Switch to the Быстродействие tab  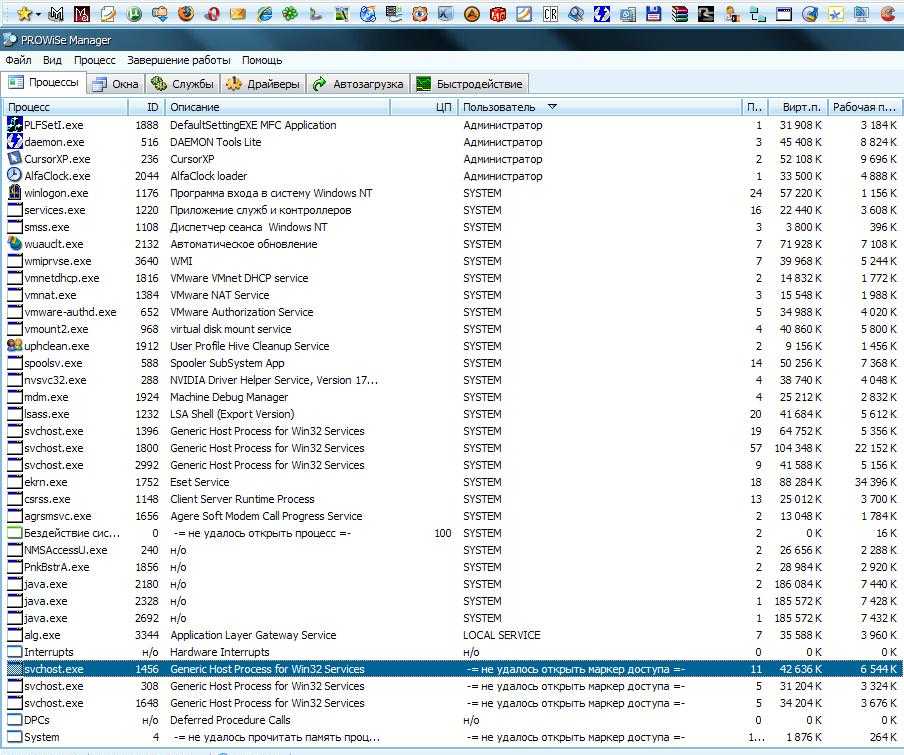click(469, 84)
